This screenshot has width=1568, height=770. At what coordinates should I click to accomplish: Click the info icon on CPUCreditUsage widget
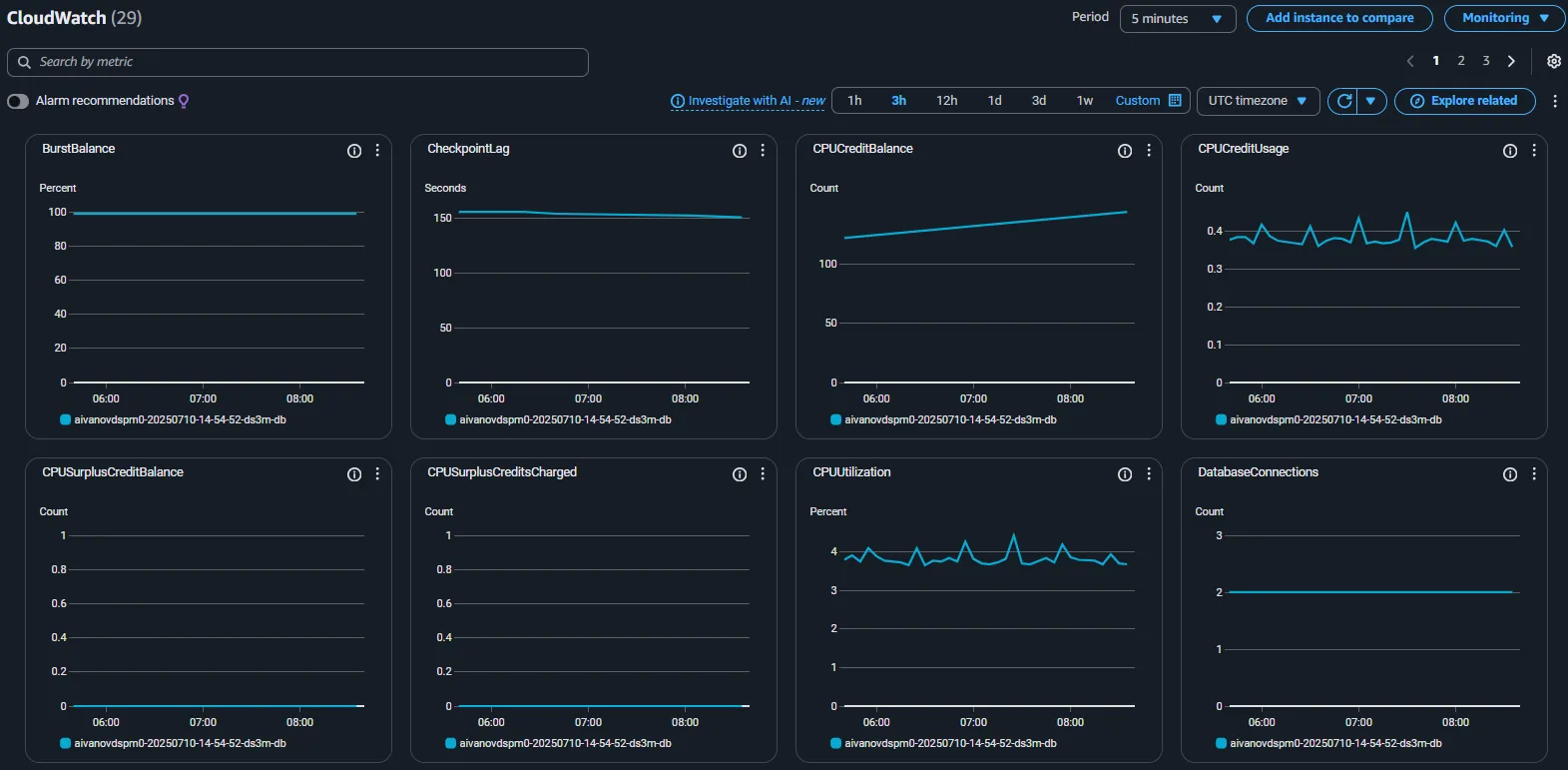[x=1509, y=151]
